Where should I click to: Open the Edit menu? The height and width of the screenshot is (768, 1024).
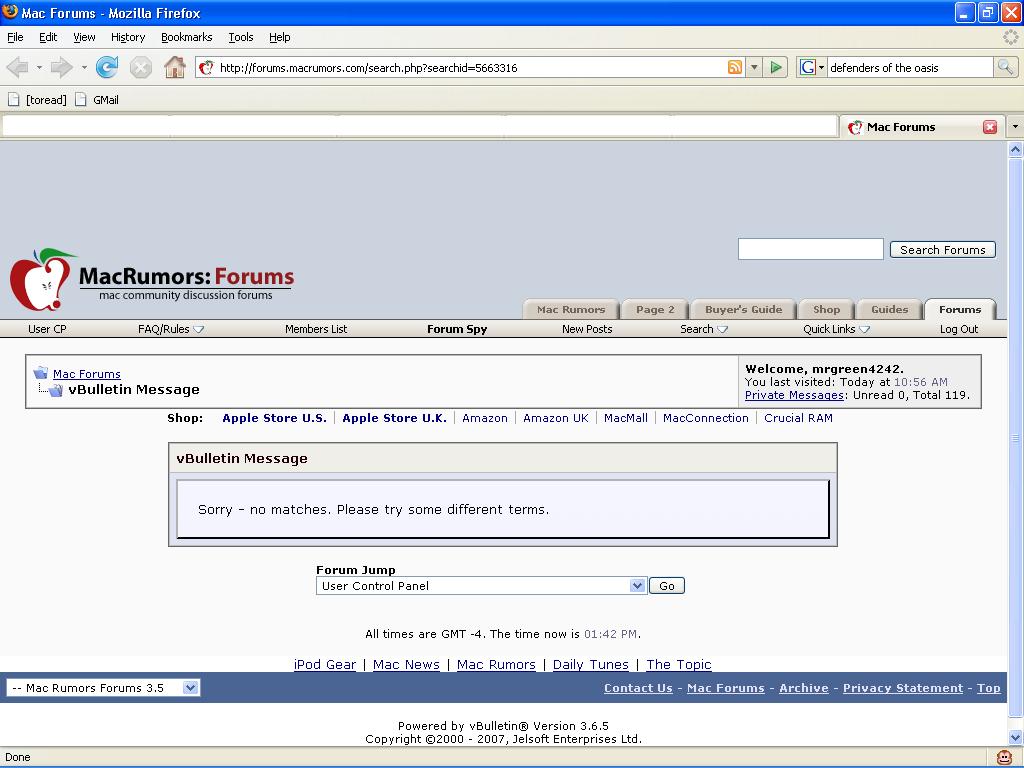48,37
